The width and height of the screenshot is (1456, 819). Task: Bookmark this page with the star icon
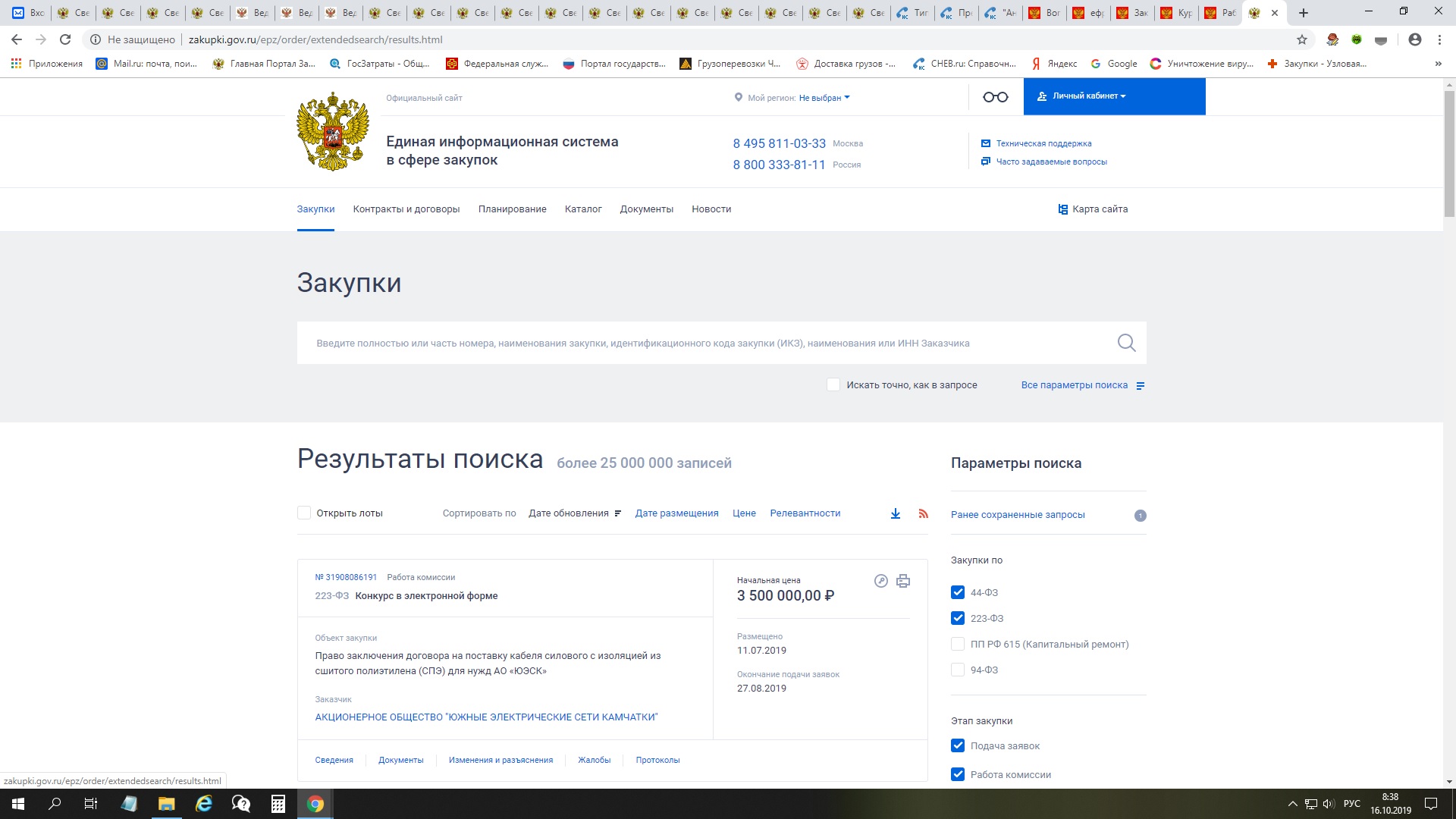coord(1301,39)
